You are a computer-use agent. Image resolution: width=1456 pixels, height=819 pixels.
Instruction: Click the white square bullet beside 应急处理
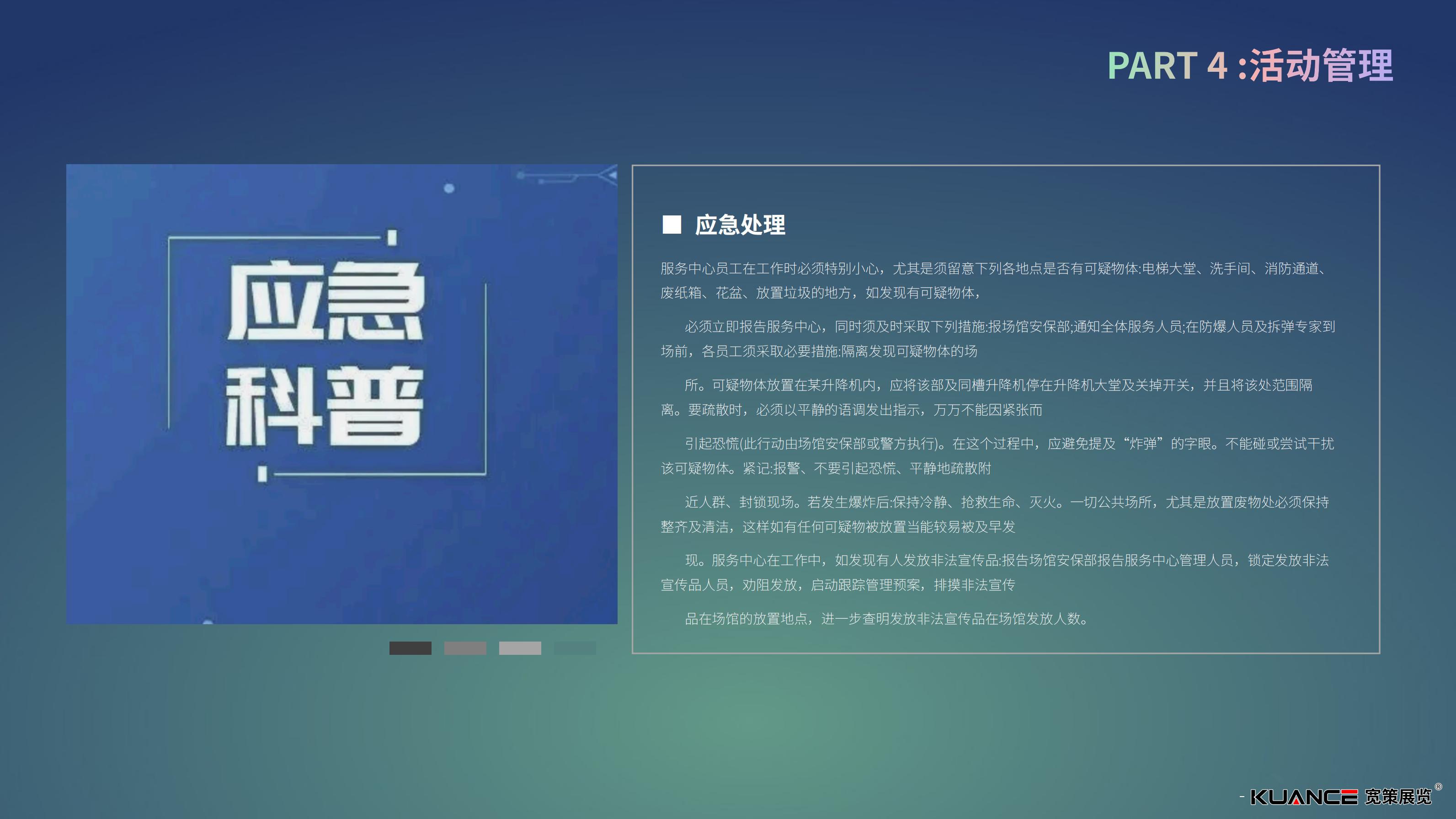coord(672,225)
